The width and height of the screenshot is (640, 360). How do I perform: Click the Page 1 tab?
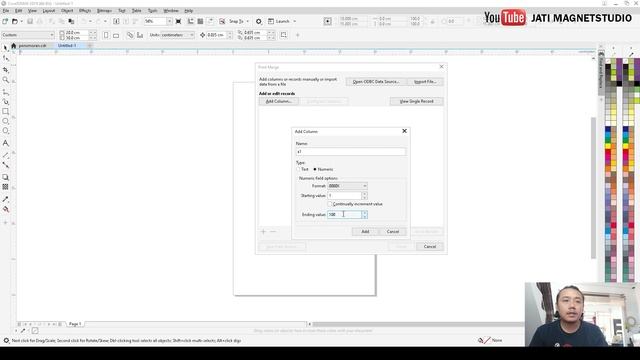tap(75, 324)
